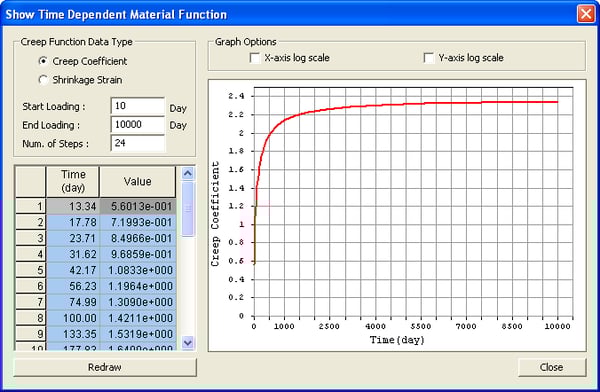Click the Value column header
Viewport: 600px width, 392px height.
click(138, 181)
